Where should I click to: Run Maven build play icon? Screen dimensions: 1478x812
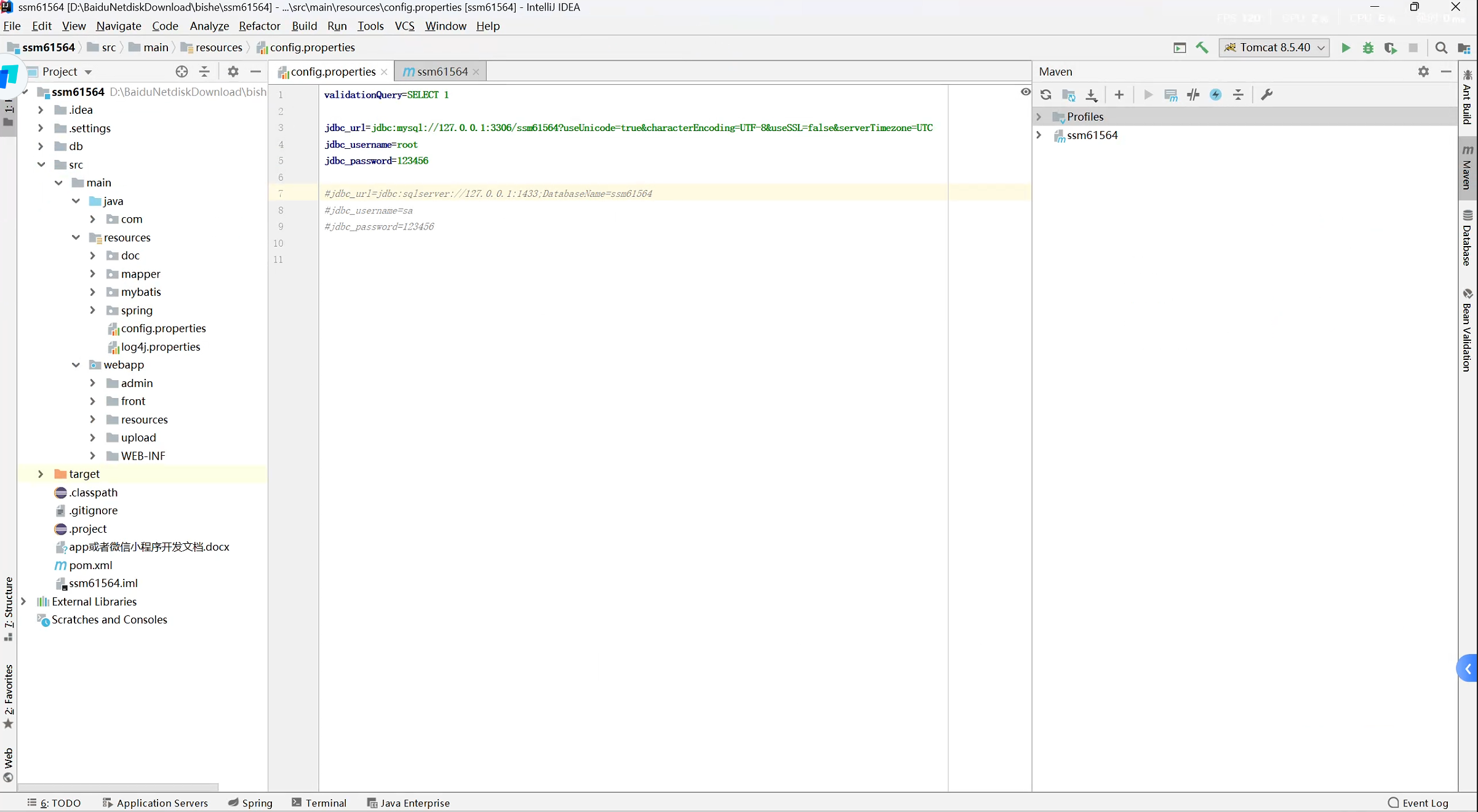[1148, 95]
